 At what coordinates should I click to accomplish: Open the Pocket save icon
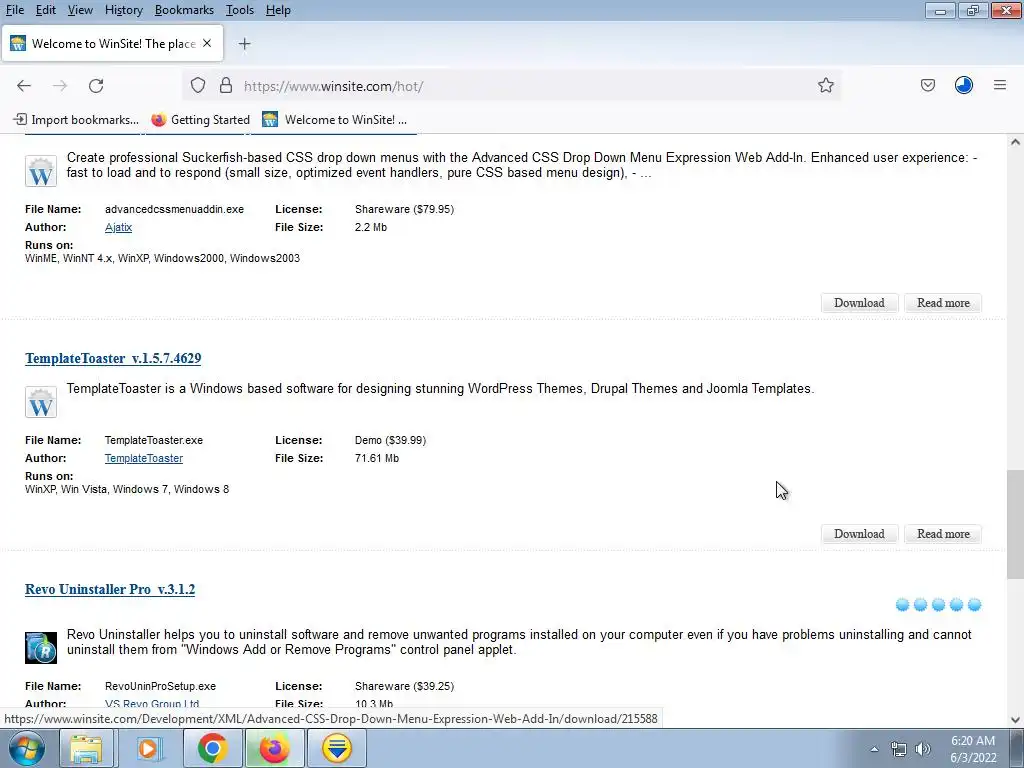click(x=927, y=86)
